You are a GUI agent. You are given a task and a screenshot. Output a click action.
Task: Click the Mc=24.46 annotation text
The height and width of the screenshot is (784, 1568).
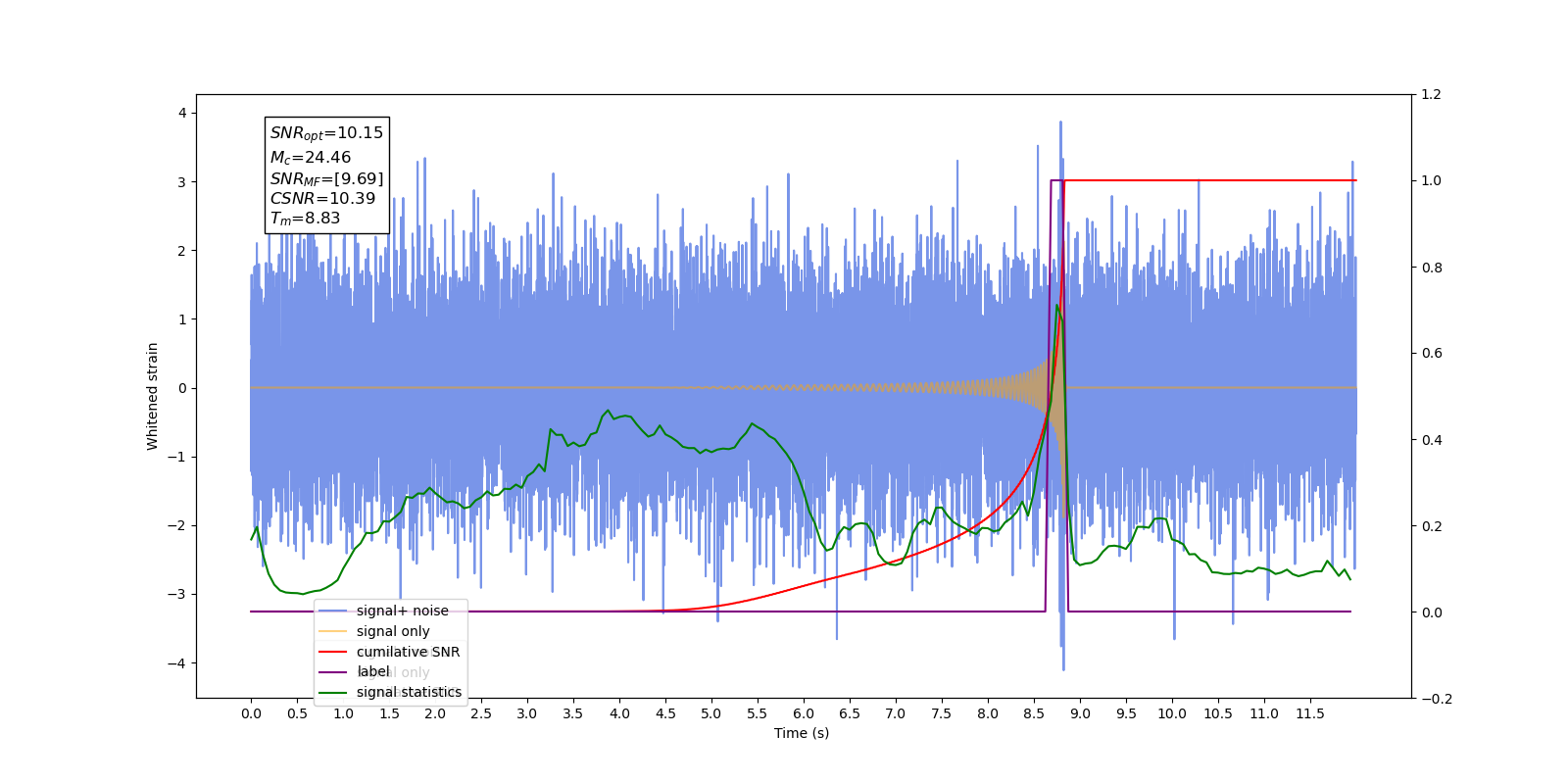(310, 157)
